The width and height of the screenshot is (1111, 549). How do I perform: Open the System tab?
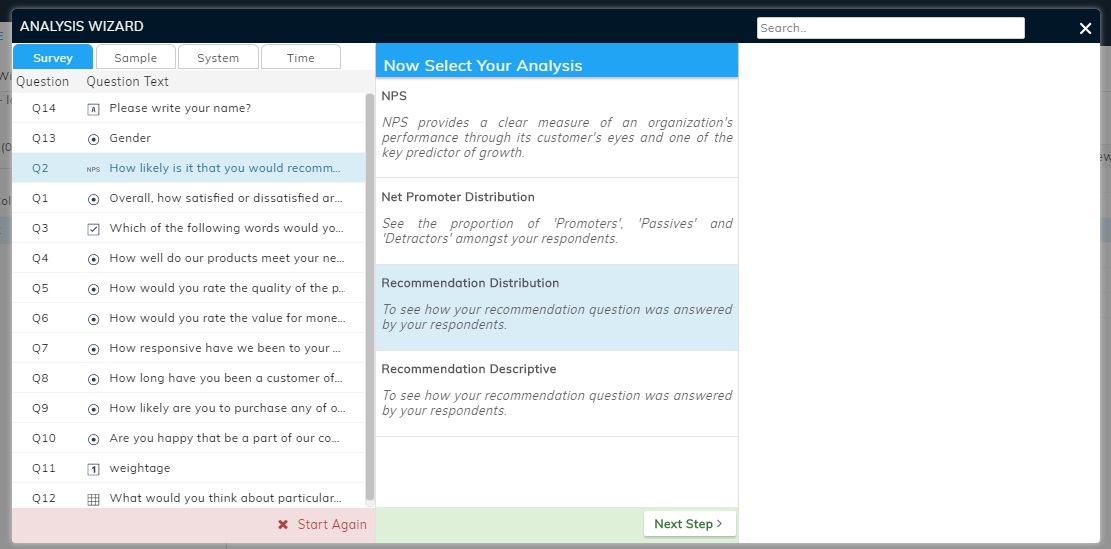click(x=218, y=57)
